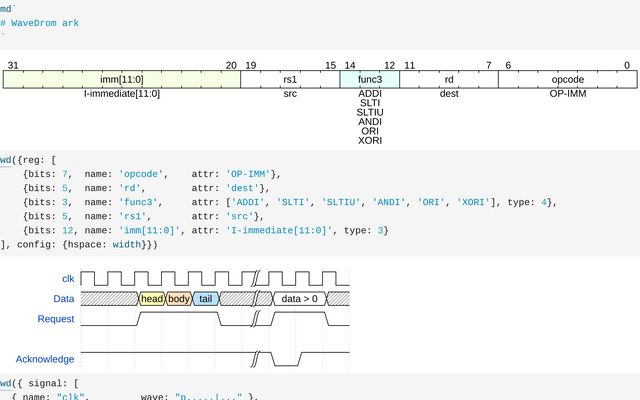This screenshot has width=640, height=400.
Task: Click the XORI label under func3
Action: pos(370,140)
